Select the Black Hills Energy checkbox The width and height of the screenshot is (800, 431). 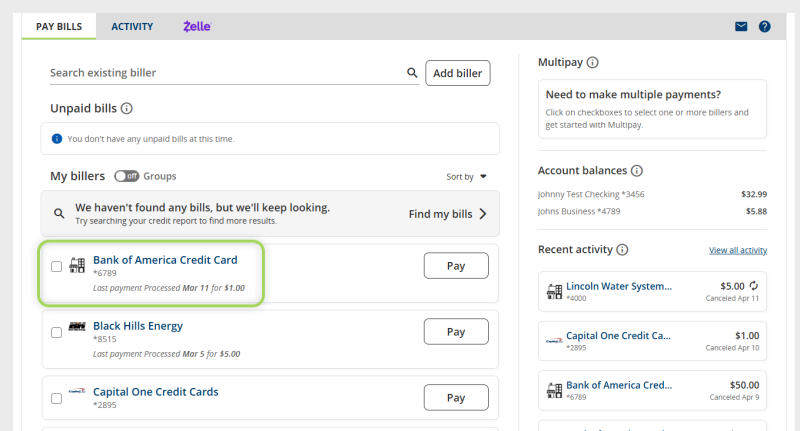point(57,333)
